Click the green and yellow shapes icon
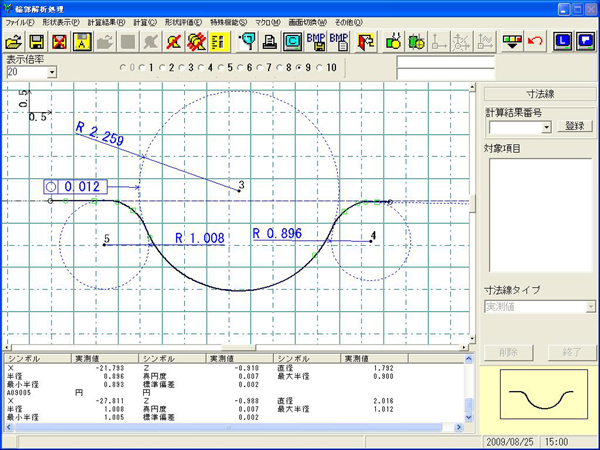600x450 pixels. pos(393,41)
